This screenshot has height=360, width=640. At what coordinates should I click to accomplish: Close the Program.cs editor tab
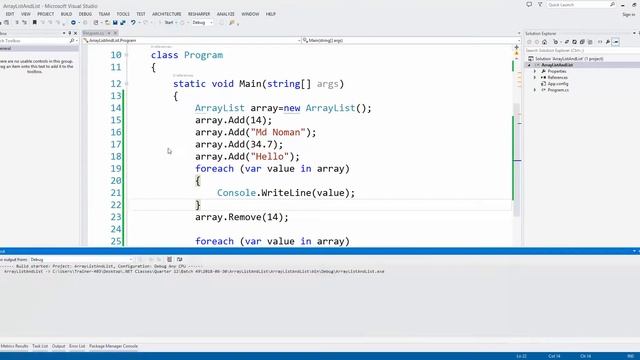115,33
